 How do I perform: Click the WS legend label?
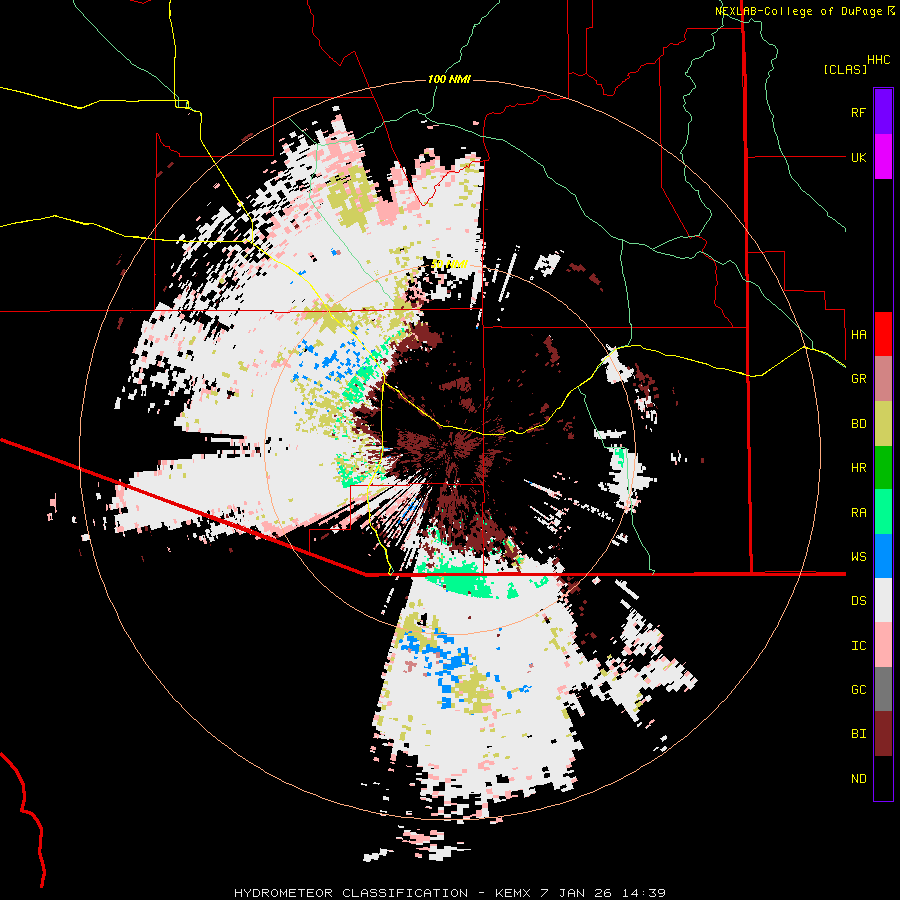(858, 556)
